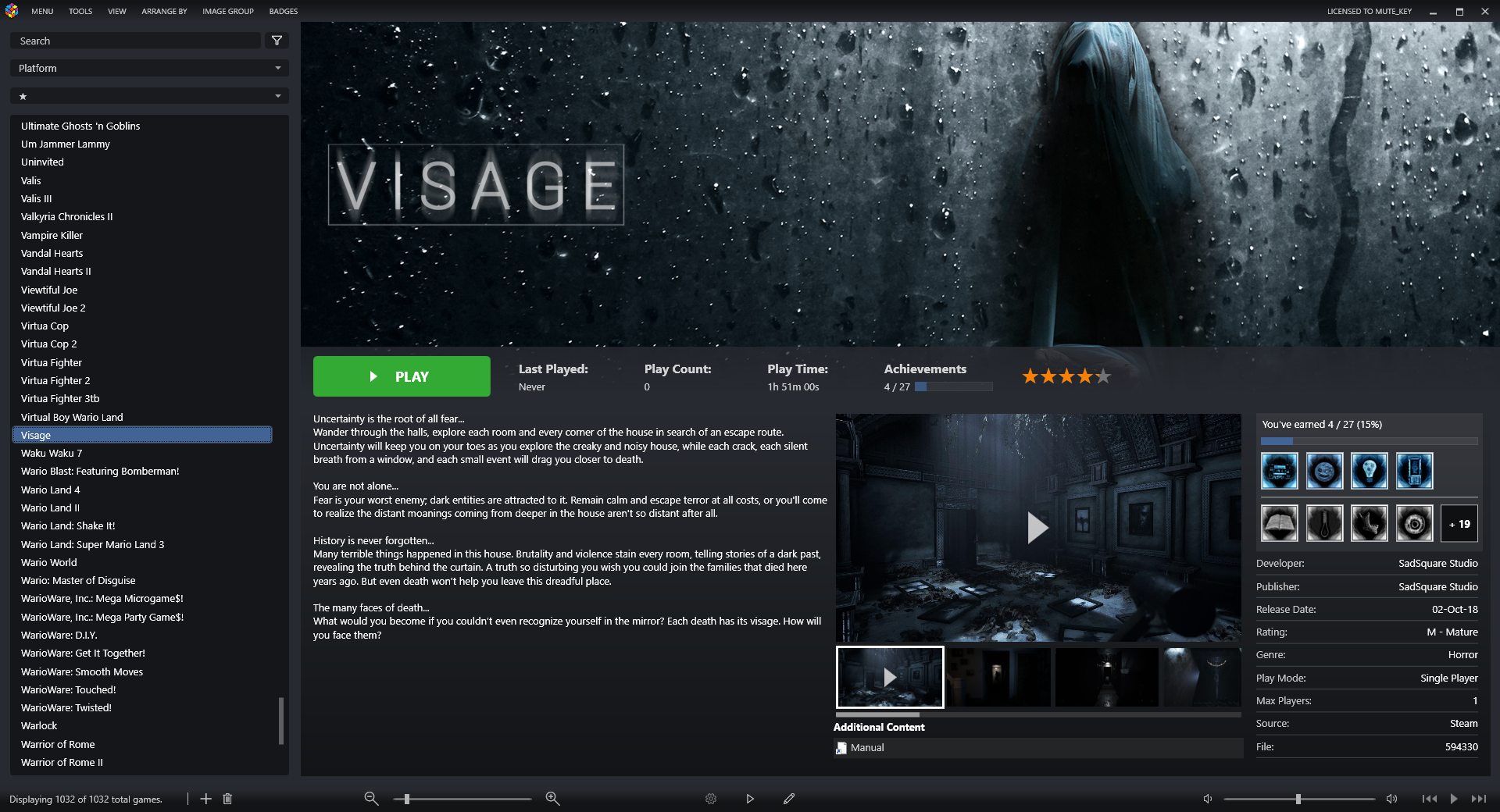
Task: Select the second screenshot thumbnail
Action: click(x=998, y=677)
